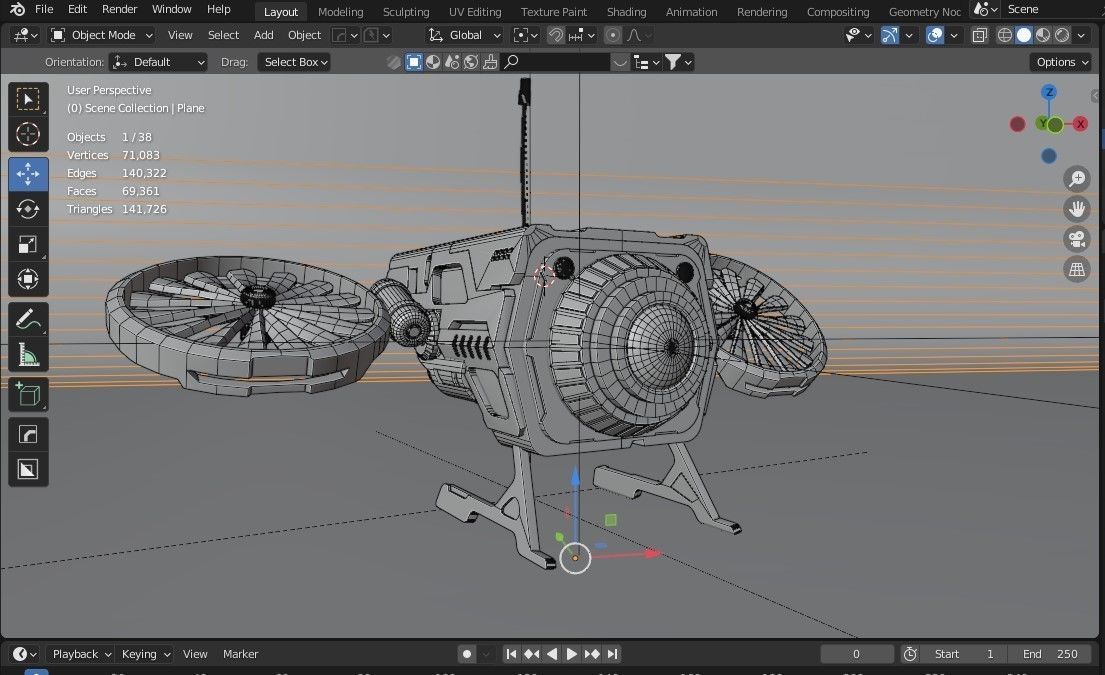Image resolution: width=1105 pixels, height=675 pixels.
Task: Switch to the Modeling workspace tab
Action: (x=340, y=12)
